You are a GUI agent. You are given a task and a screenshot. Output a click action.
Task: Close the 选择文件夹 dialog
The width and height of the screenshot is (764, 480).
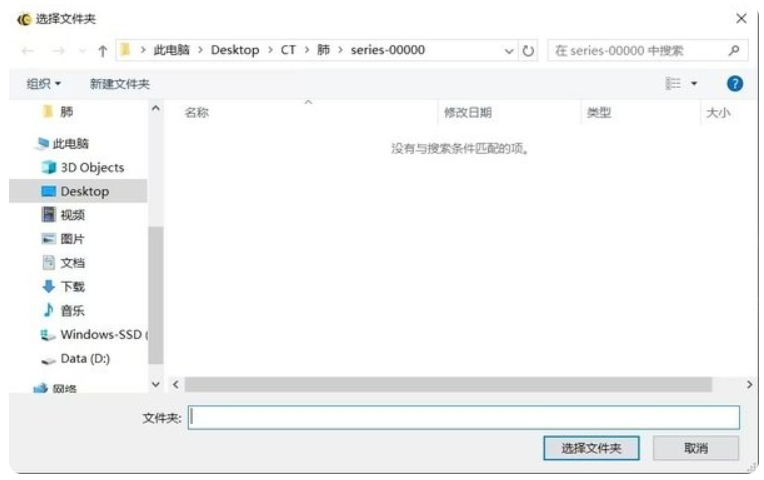pos(741,19)
